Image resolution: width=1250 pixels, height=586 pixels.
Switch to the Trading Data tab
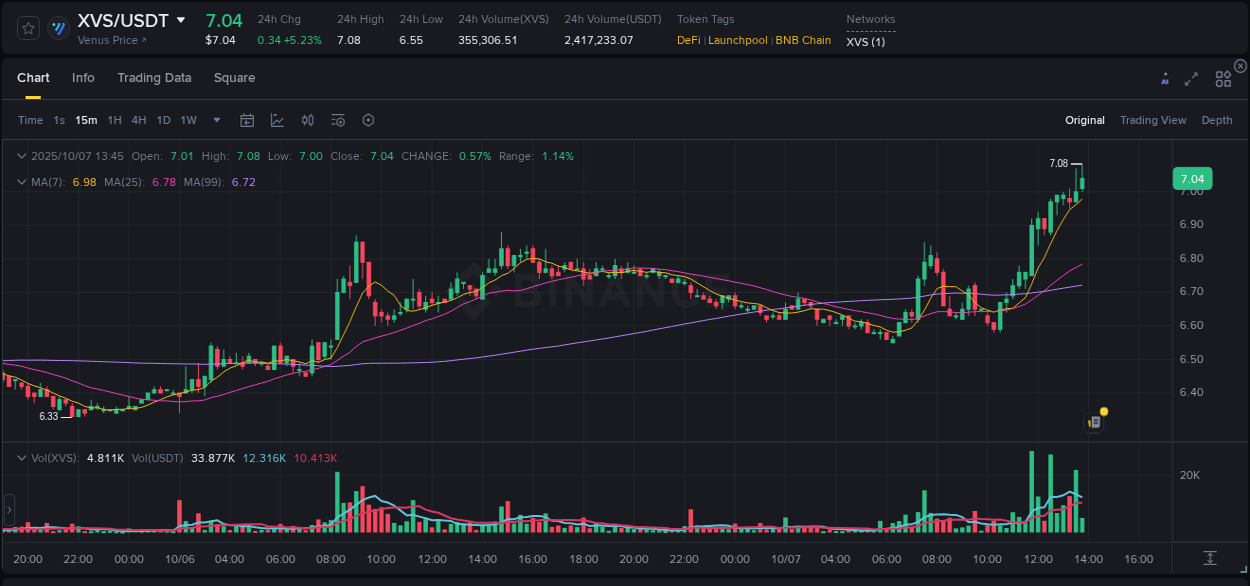click(x=154, y=77)
